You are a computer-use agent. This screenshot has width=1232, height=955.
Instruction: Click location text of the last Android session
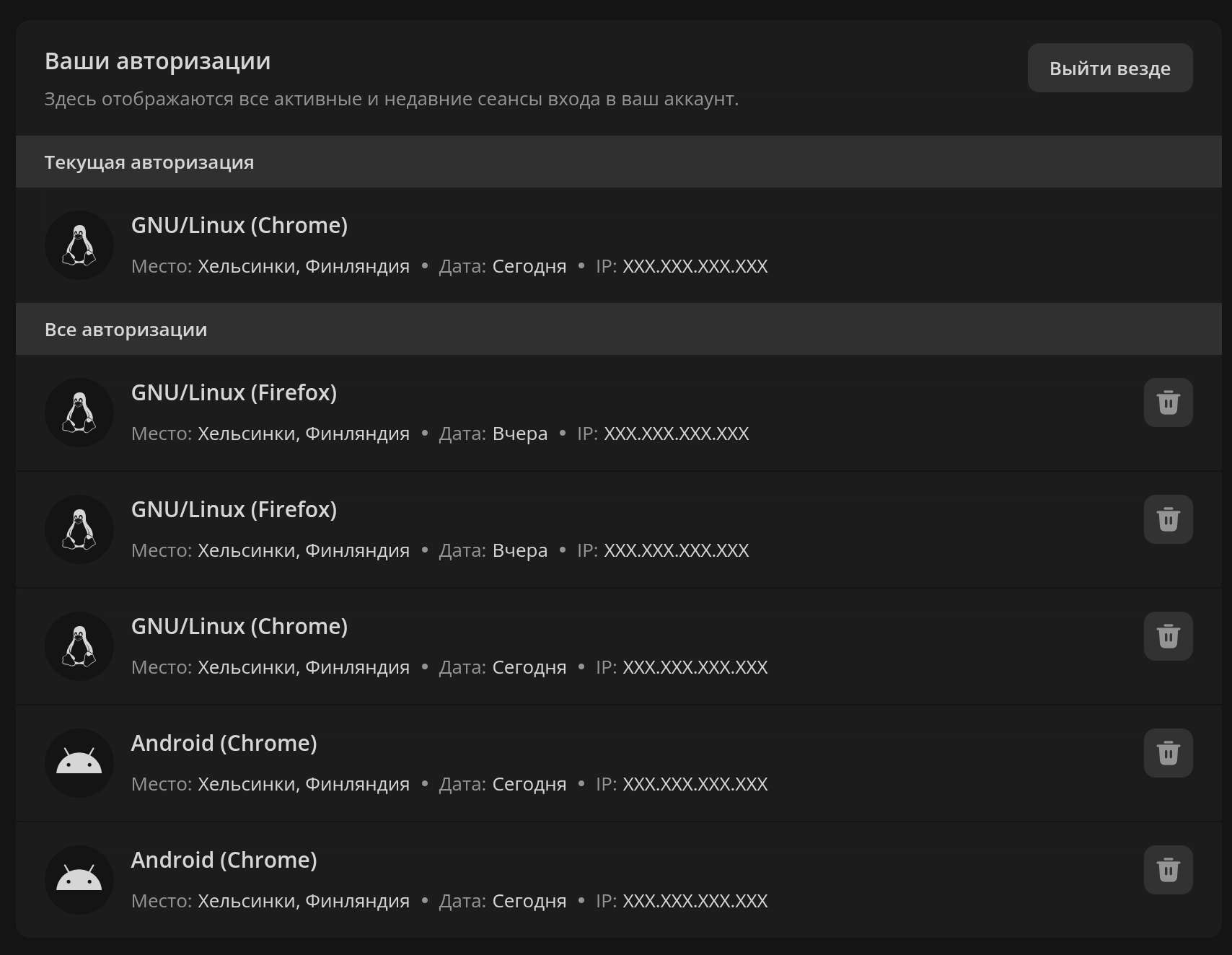point(303,902)
